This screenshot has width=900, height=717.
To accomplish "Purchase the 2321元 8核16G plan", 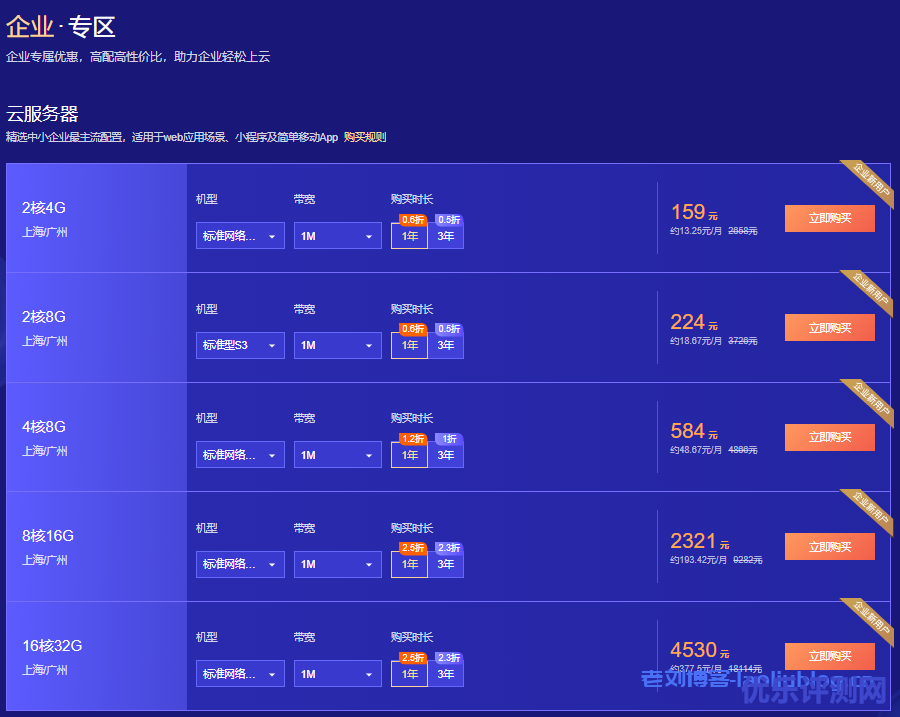I will point(829,547).
